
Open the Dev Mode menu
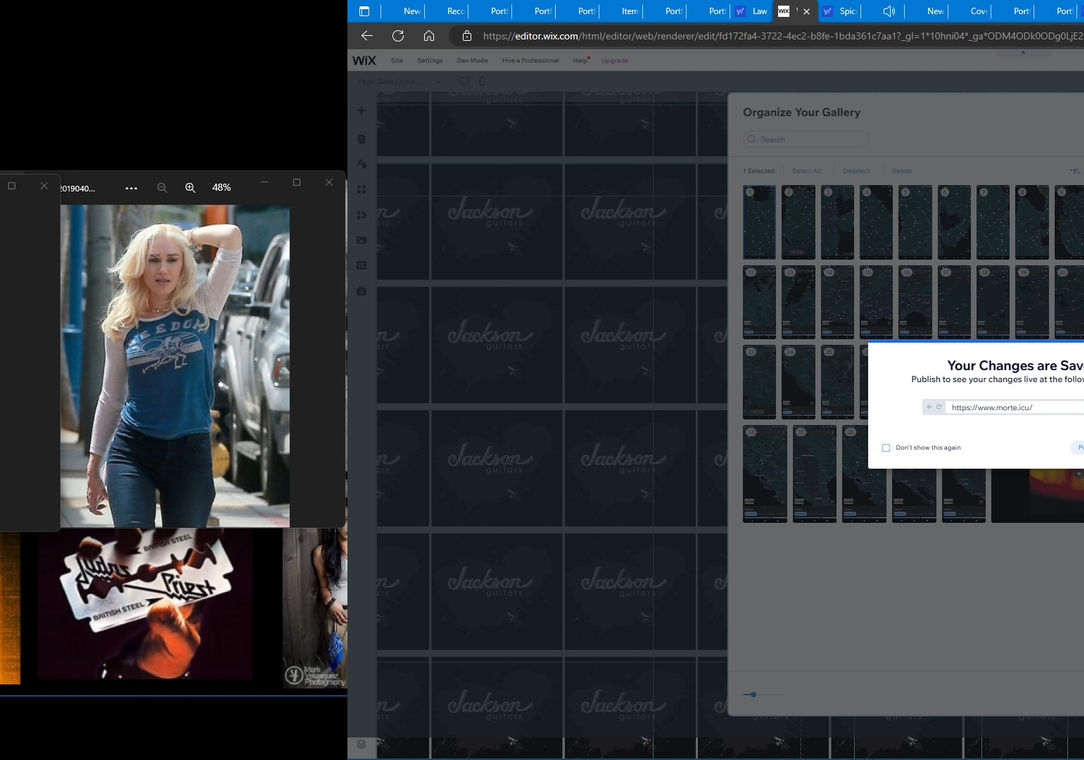coord(472,60)
